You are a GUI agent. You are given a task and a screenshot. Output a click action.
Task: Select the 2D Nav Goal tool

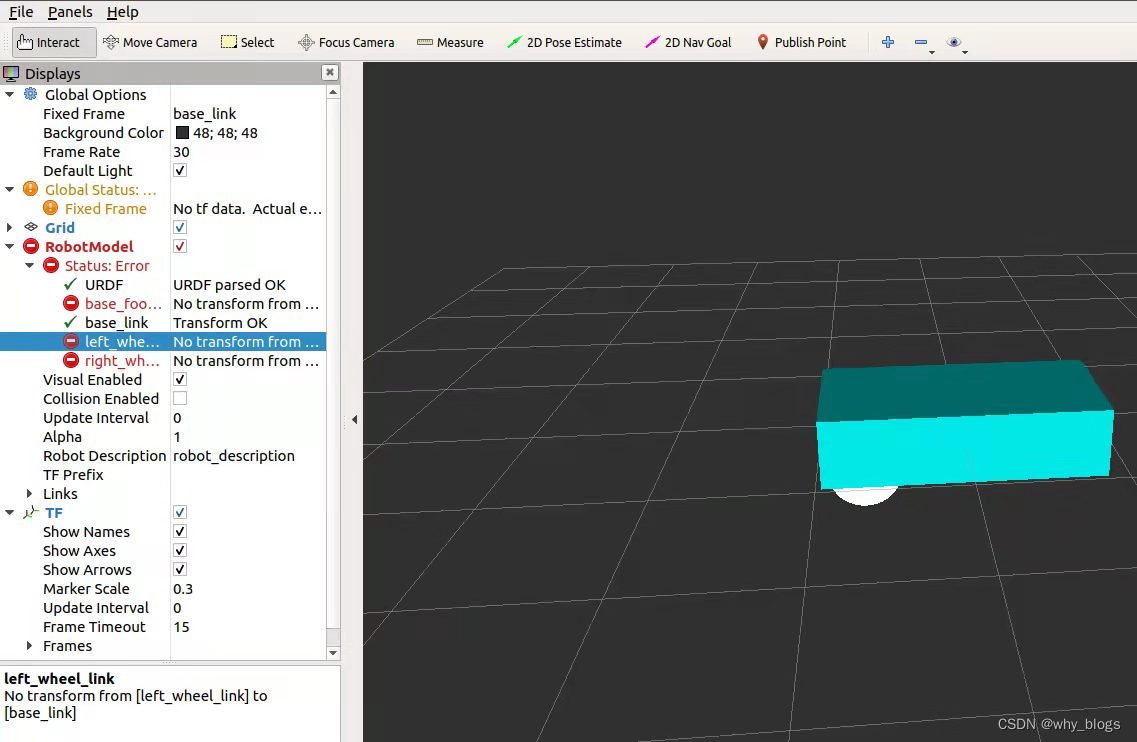tap(688, 42)
